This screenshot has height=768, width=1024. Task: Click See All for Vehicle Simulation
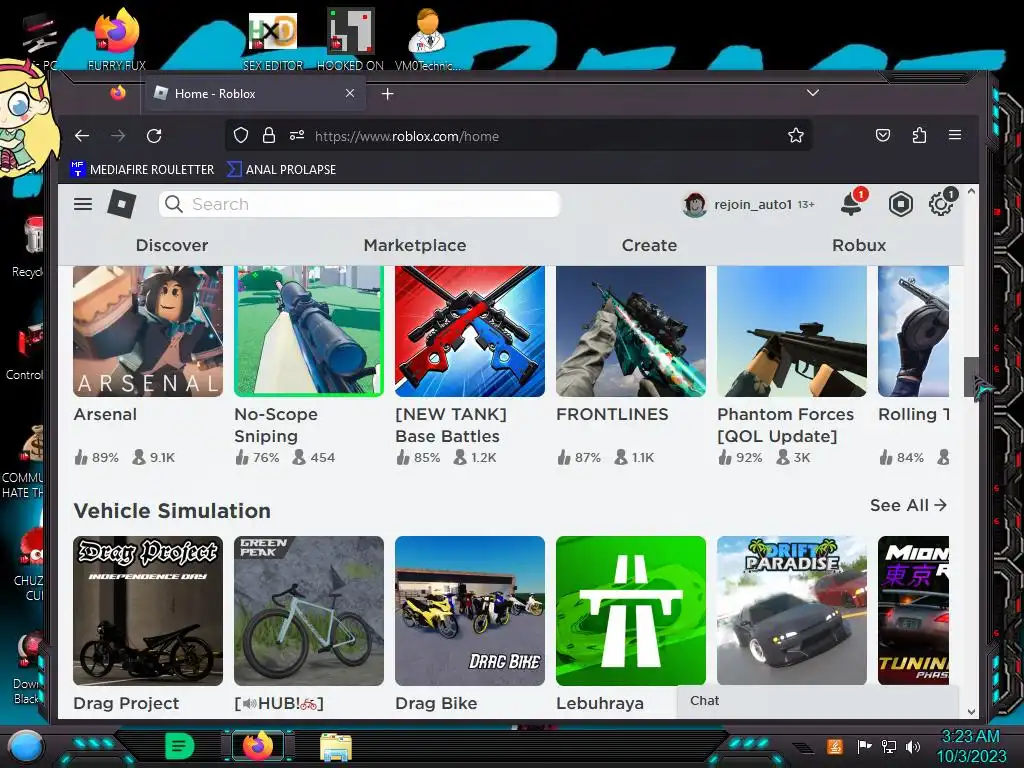[x=908, y=505]
